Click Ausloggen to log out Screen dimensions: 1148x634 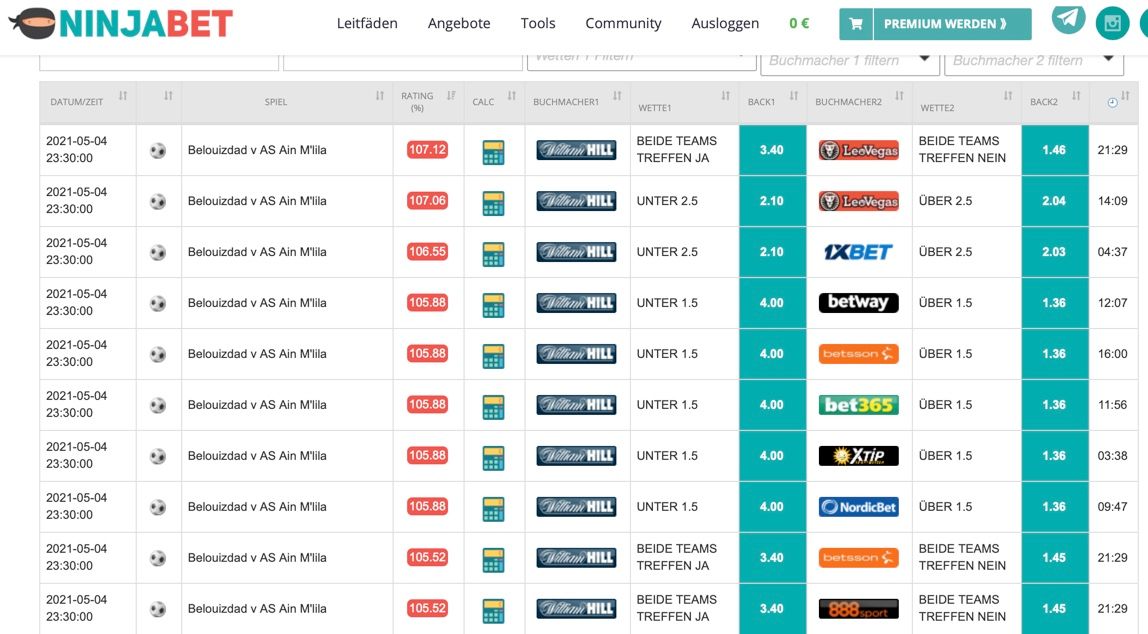[x=725, y=23]
